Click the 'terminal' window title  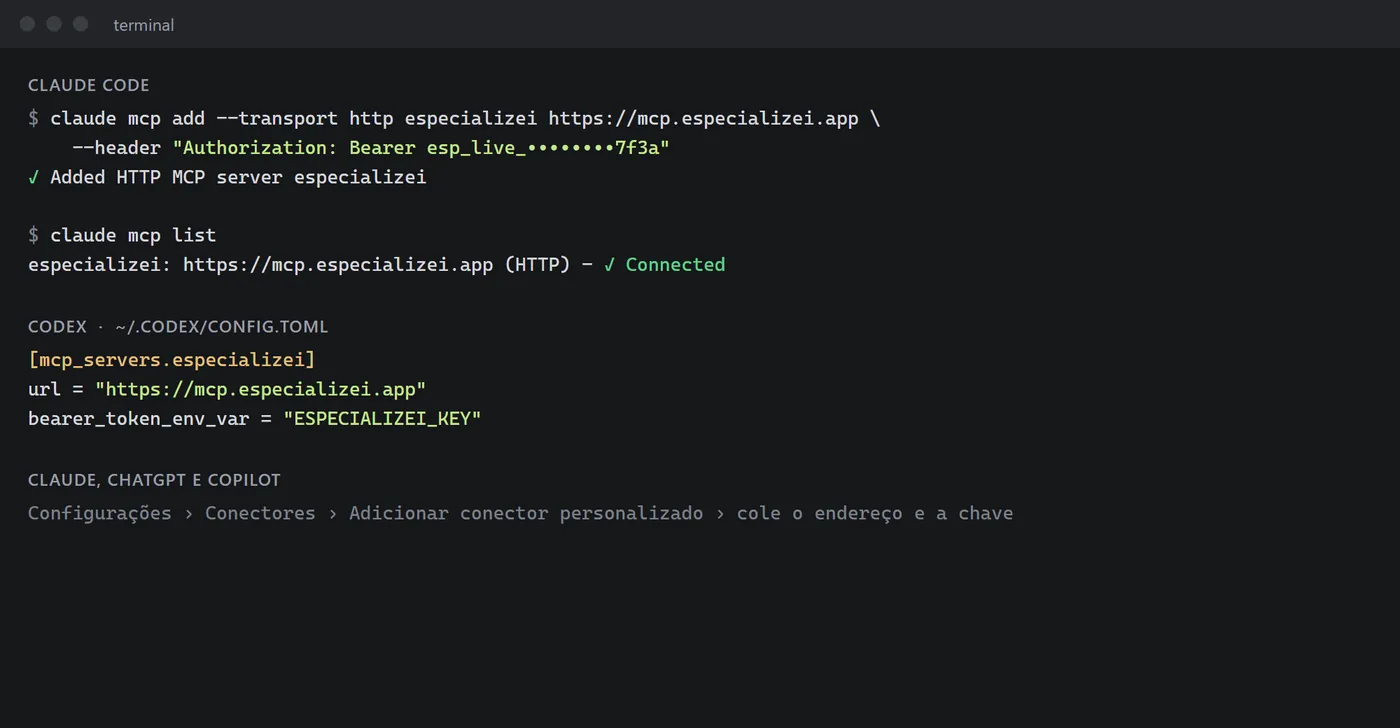144,25
